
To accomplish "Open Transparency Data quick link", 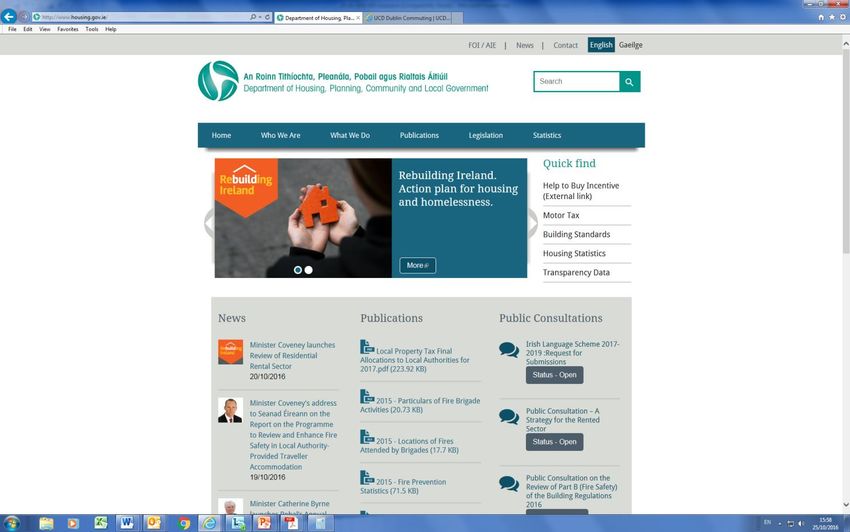I will coord(576,272).
